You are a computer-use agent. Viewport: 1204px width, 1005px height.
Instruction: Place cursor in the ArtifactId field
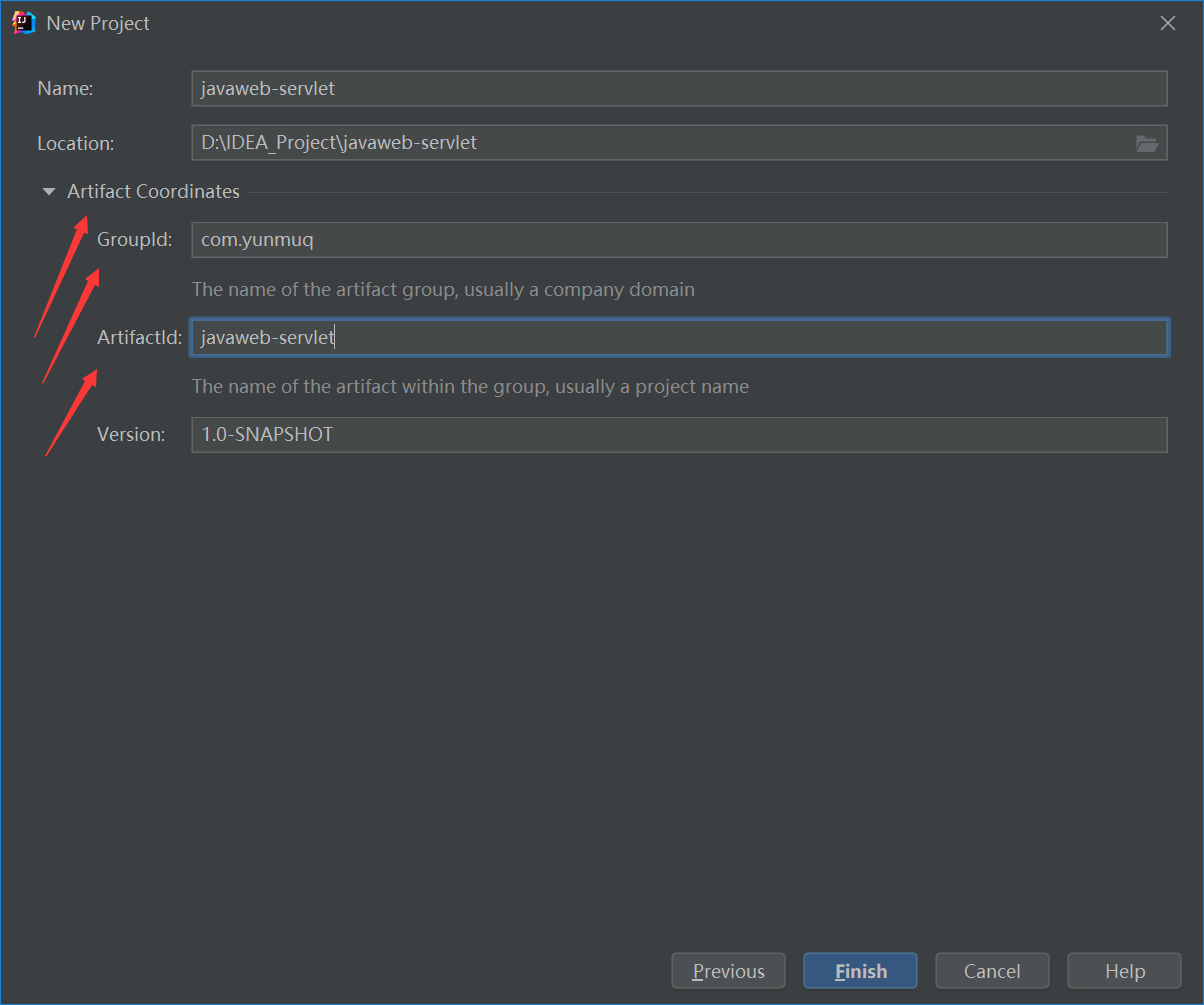pos(678,338)
